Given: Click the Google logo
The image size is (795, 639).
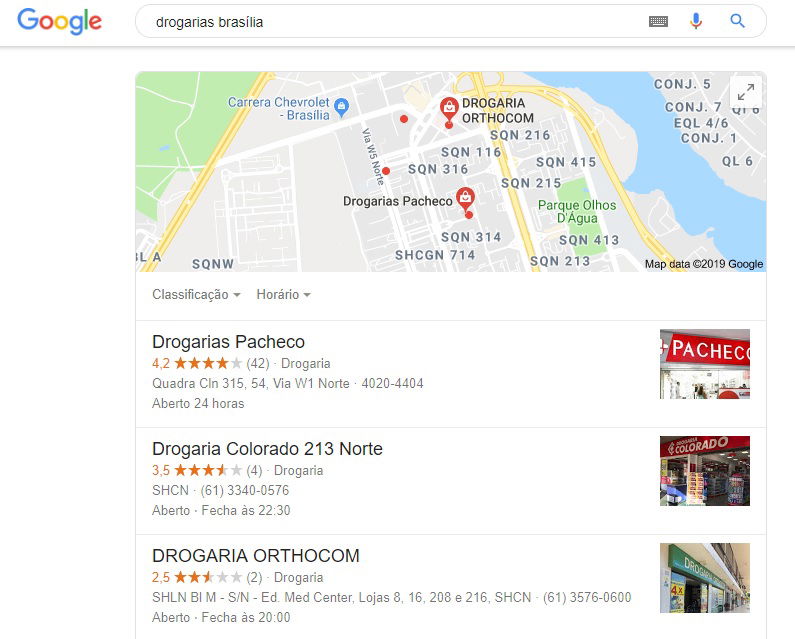Looking at the screenshot, I should click(59, 21).
